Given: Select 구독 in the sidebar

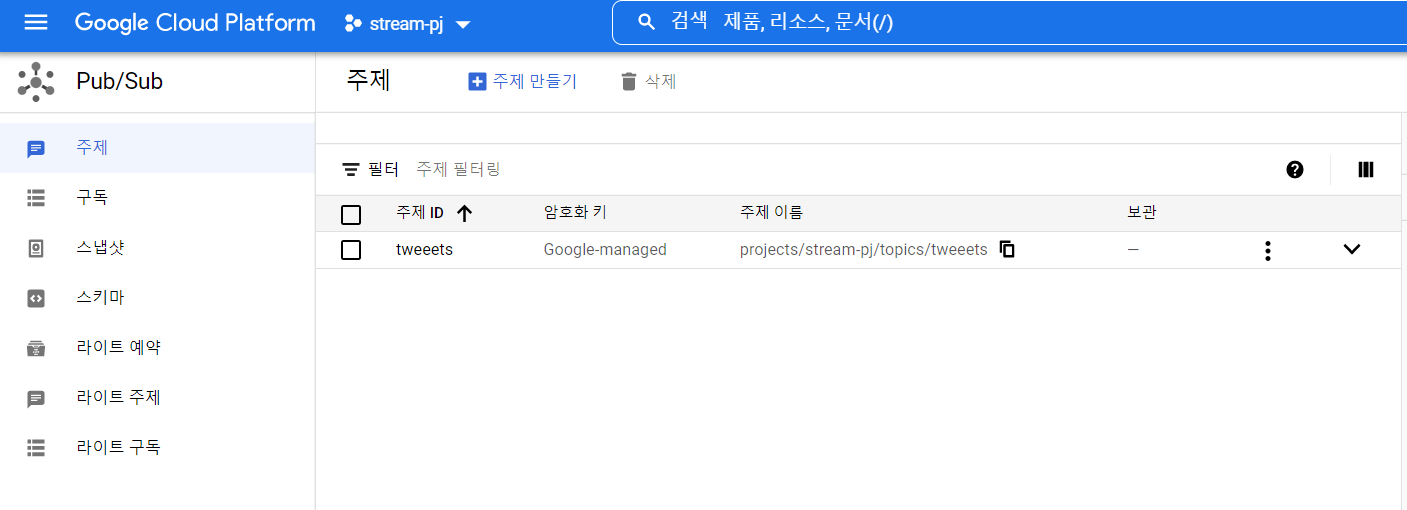Looking at the screenshot, I should point(158,198).
